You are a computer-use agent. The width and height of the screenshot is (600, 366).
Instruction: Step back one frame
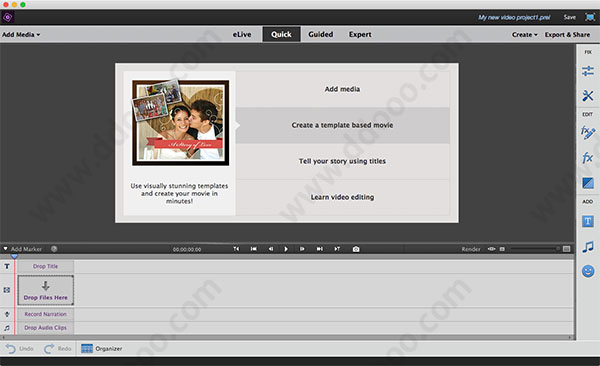pos(271,249)
